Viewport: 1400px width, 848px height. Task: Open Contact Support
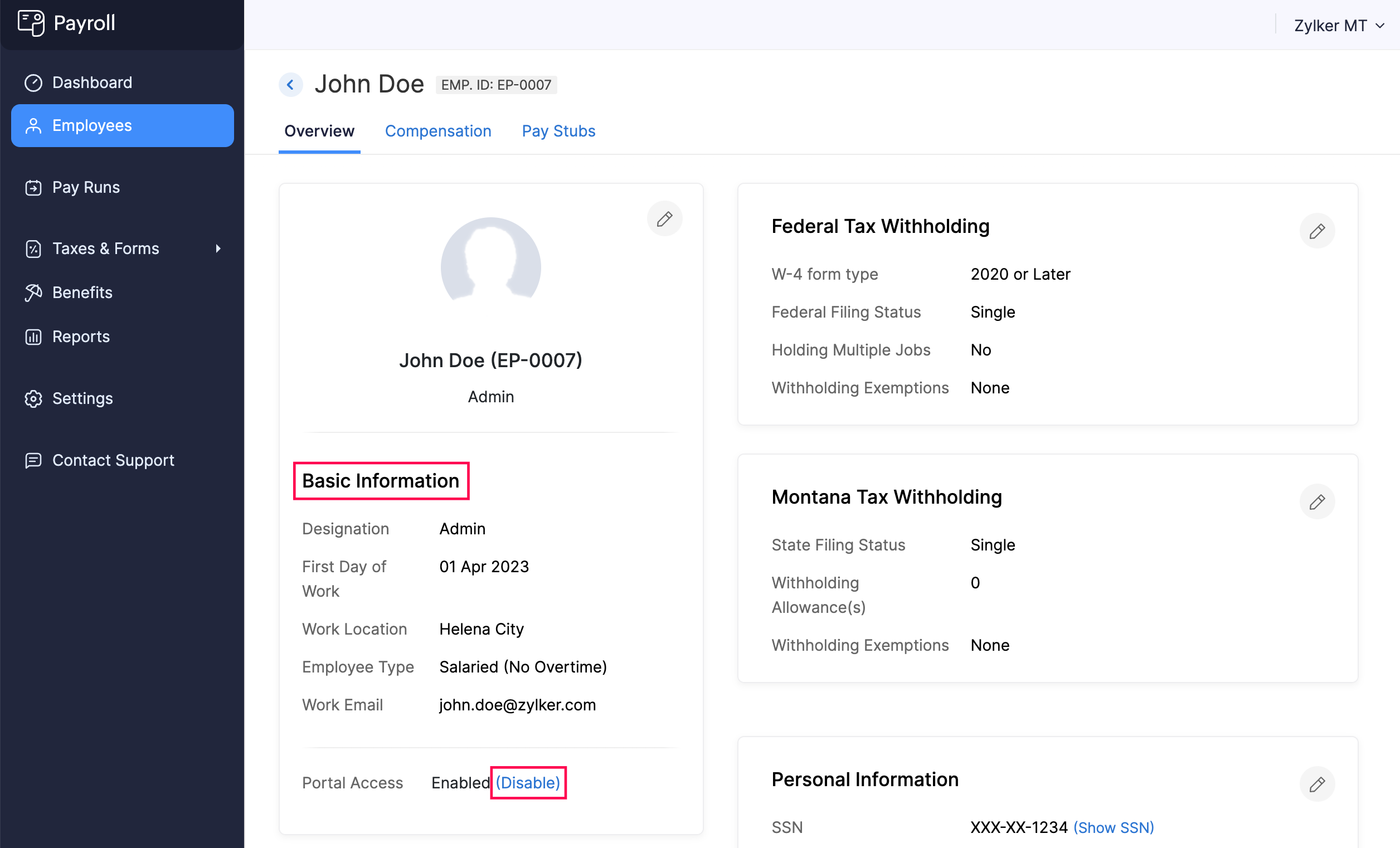[x=113, y=460]
